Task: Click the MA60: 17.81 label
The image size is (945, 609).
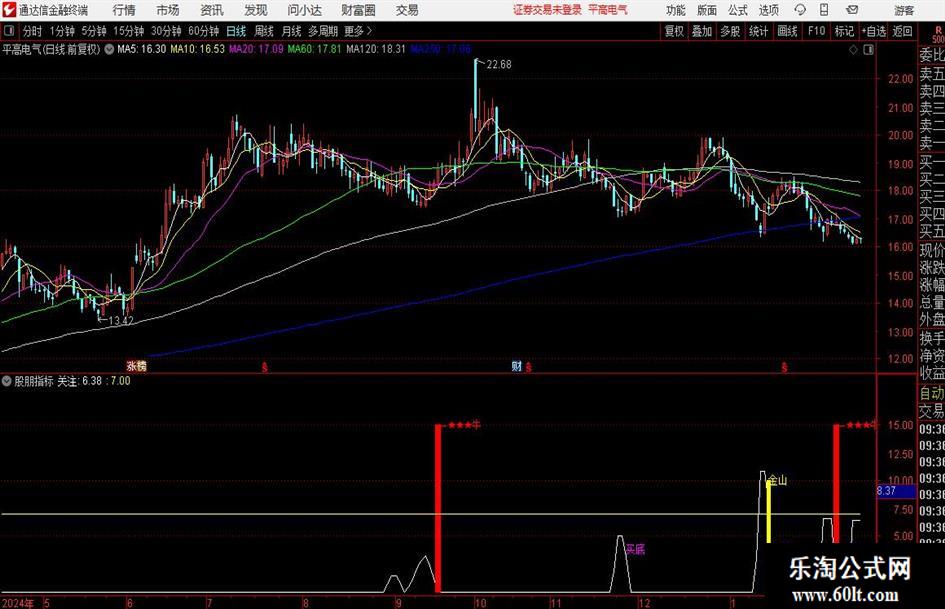Action: [315, 49]
